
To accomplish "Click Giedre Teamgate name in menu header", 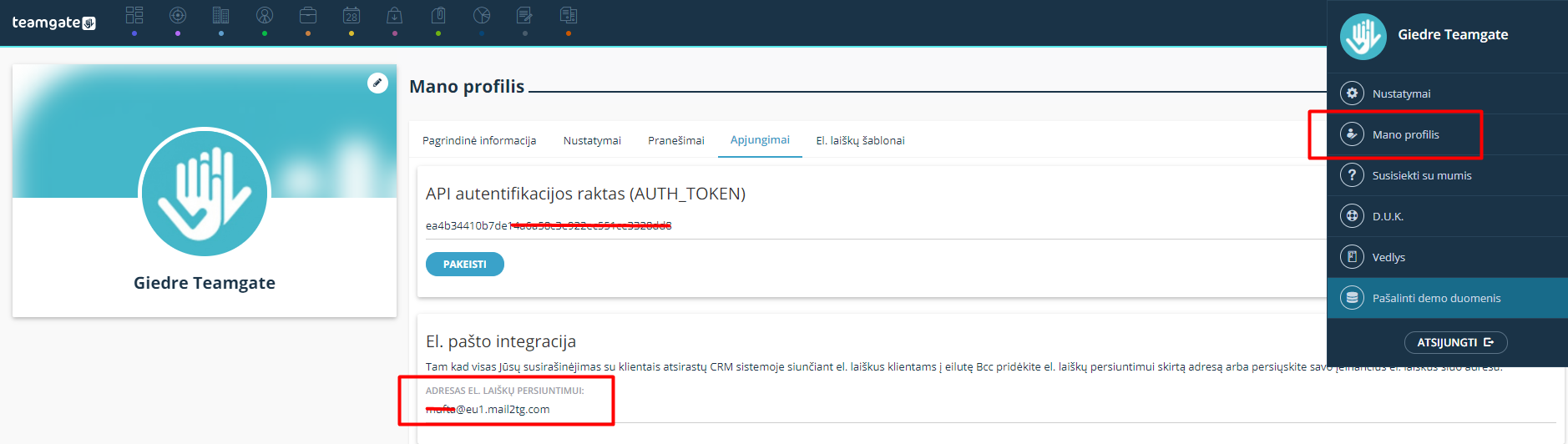I will coord(1453,34).
